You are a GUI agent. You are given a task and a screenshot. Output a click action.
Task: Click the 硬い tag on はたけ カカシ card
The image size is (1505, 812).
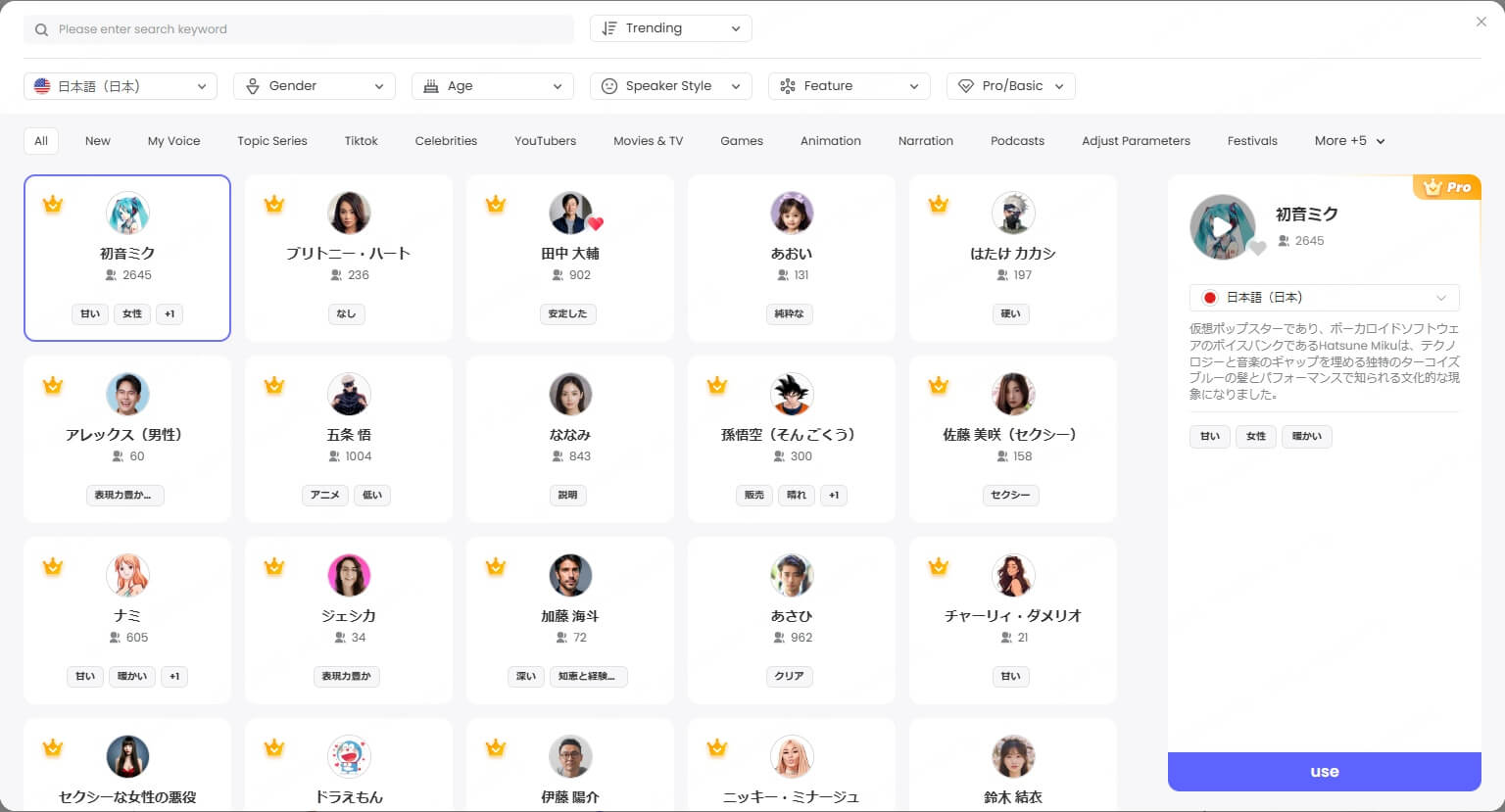(1010, 314)
